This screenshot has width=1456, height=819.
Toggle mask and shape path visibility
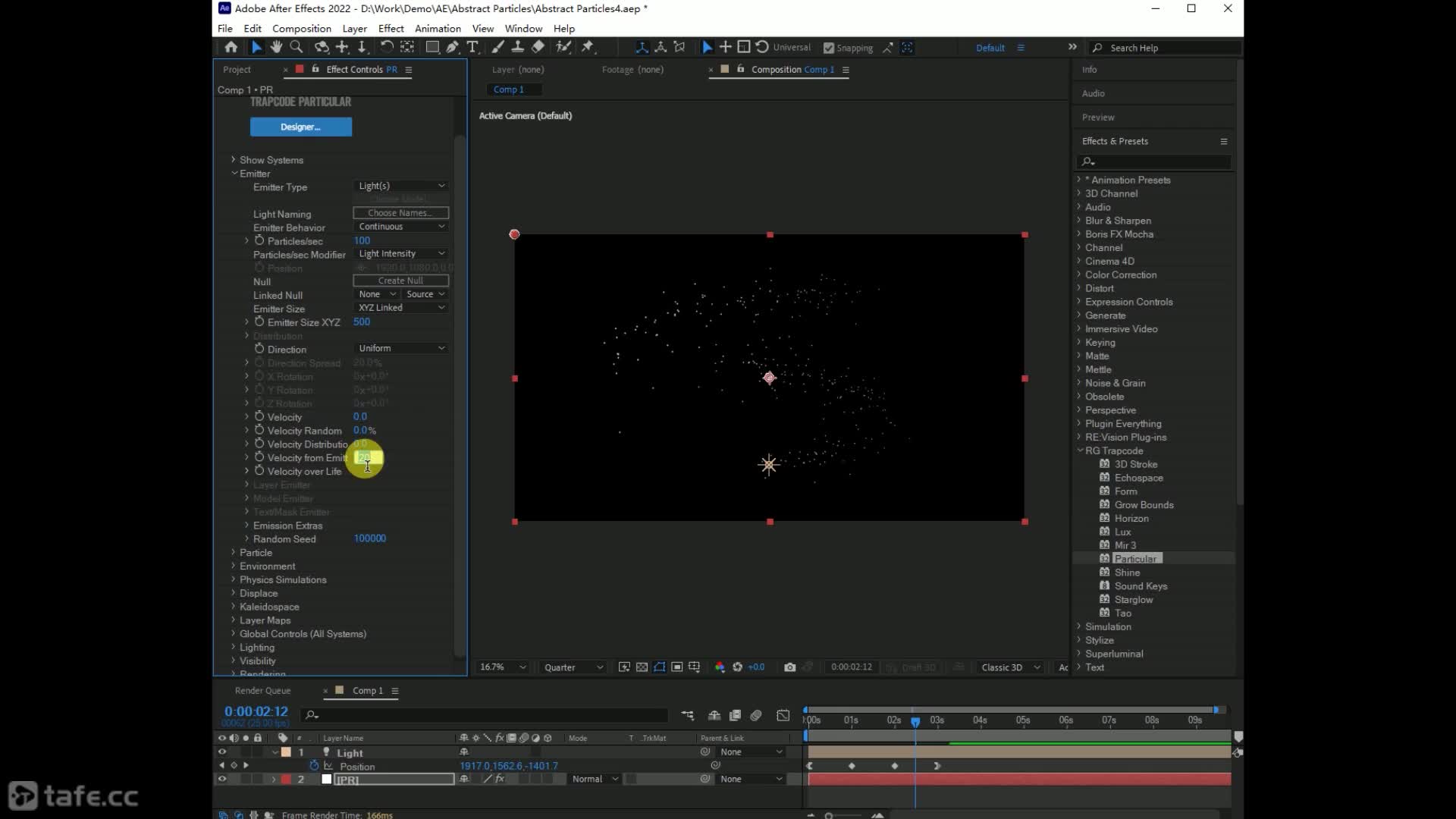click(659, 667)
